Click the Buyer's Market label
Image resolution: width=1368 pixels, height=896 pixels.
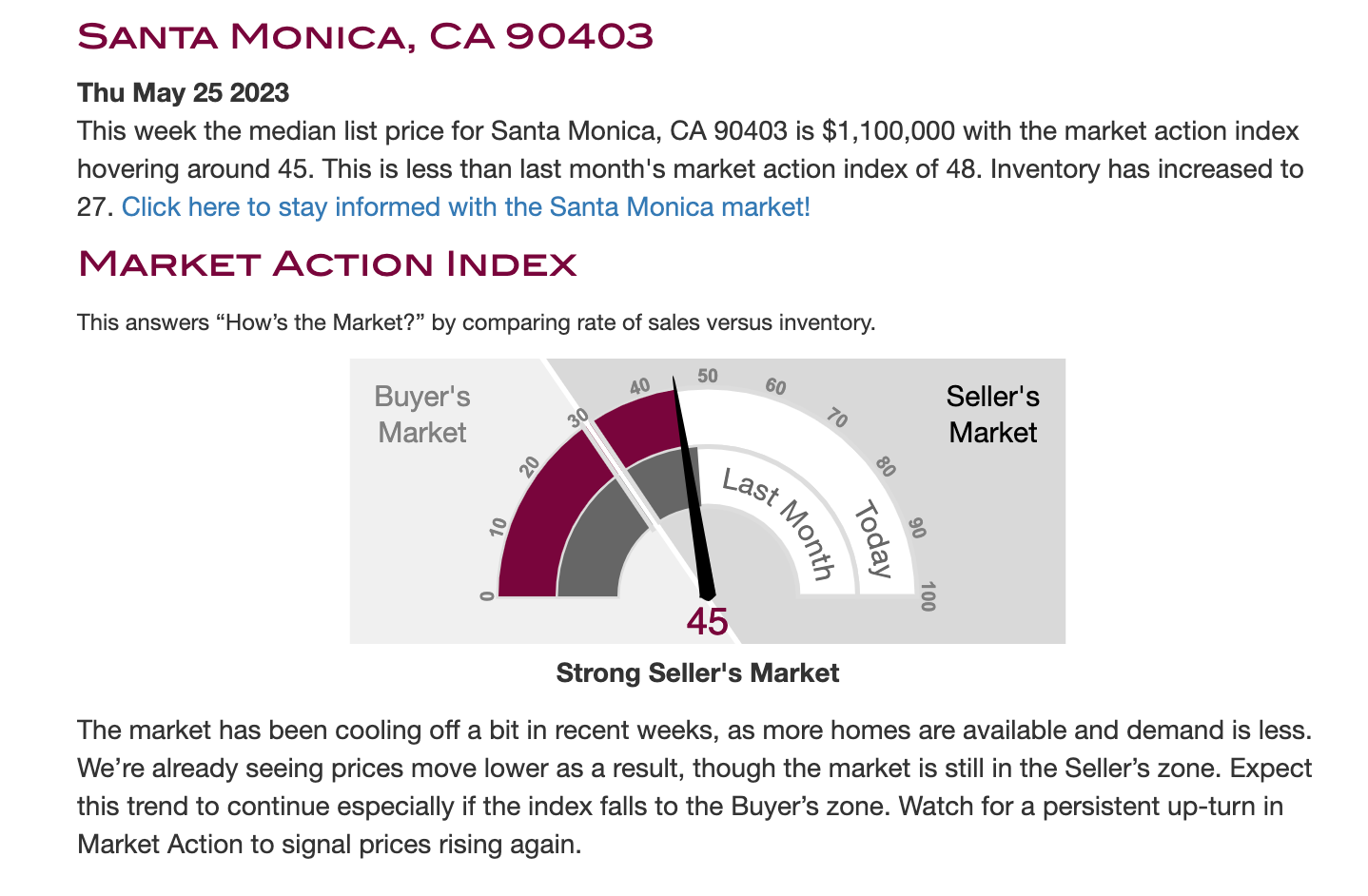(x=422, y=415)
